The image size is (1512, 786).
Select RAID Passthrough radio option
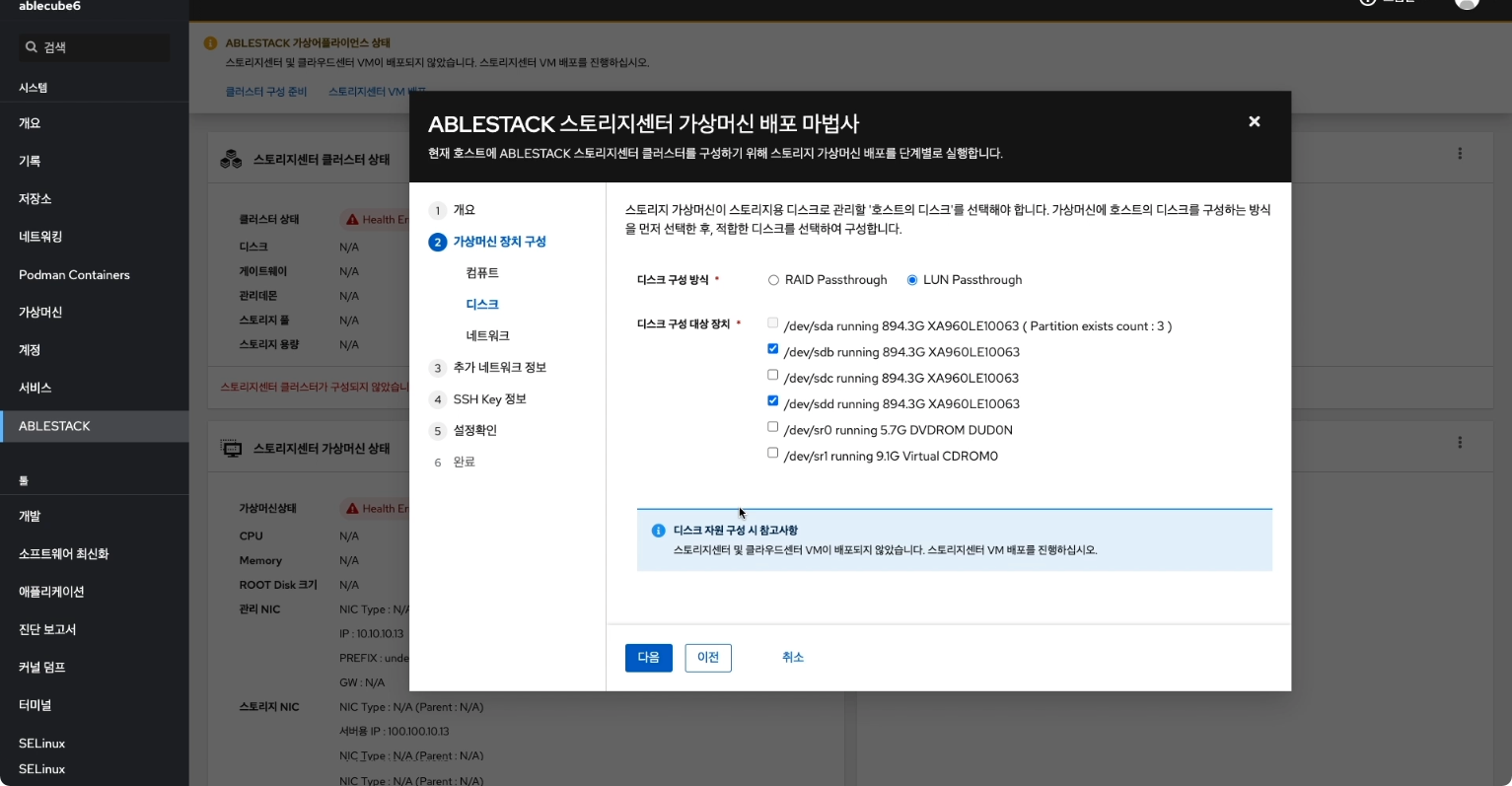tap(773, 280)
